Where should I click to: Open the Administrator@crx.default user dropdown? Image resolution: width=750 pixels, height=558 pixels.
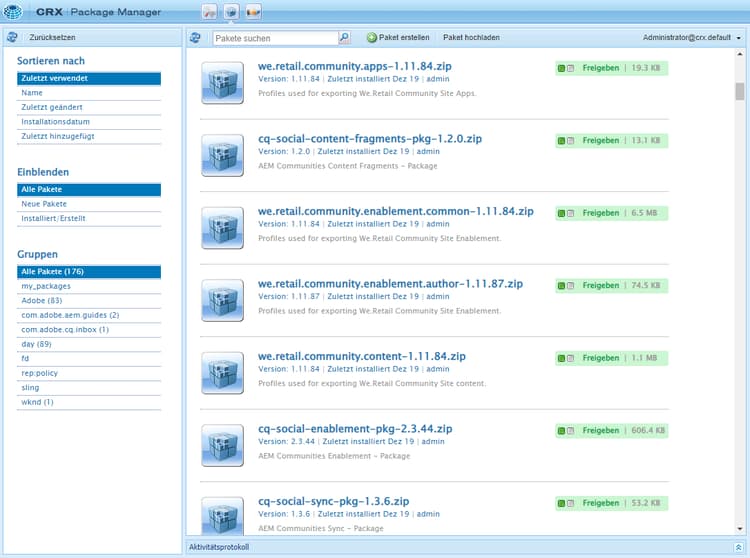point(691,37)
